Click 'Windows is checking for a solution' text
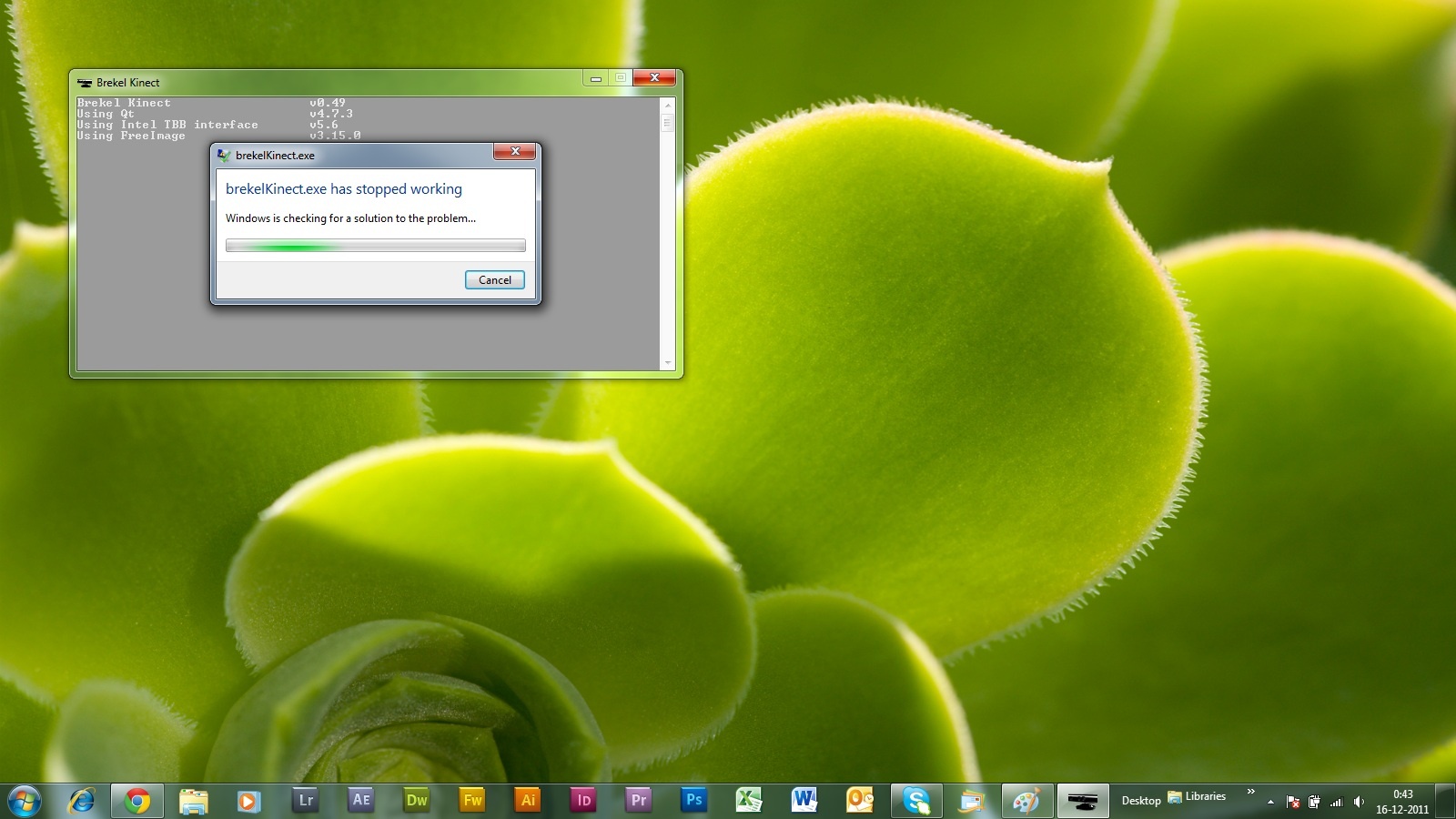Viewport: 1456px width, 819px height. 350,218
